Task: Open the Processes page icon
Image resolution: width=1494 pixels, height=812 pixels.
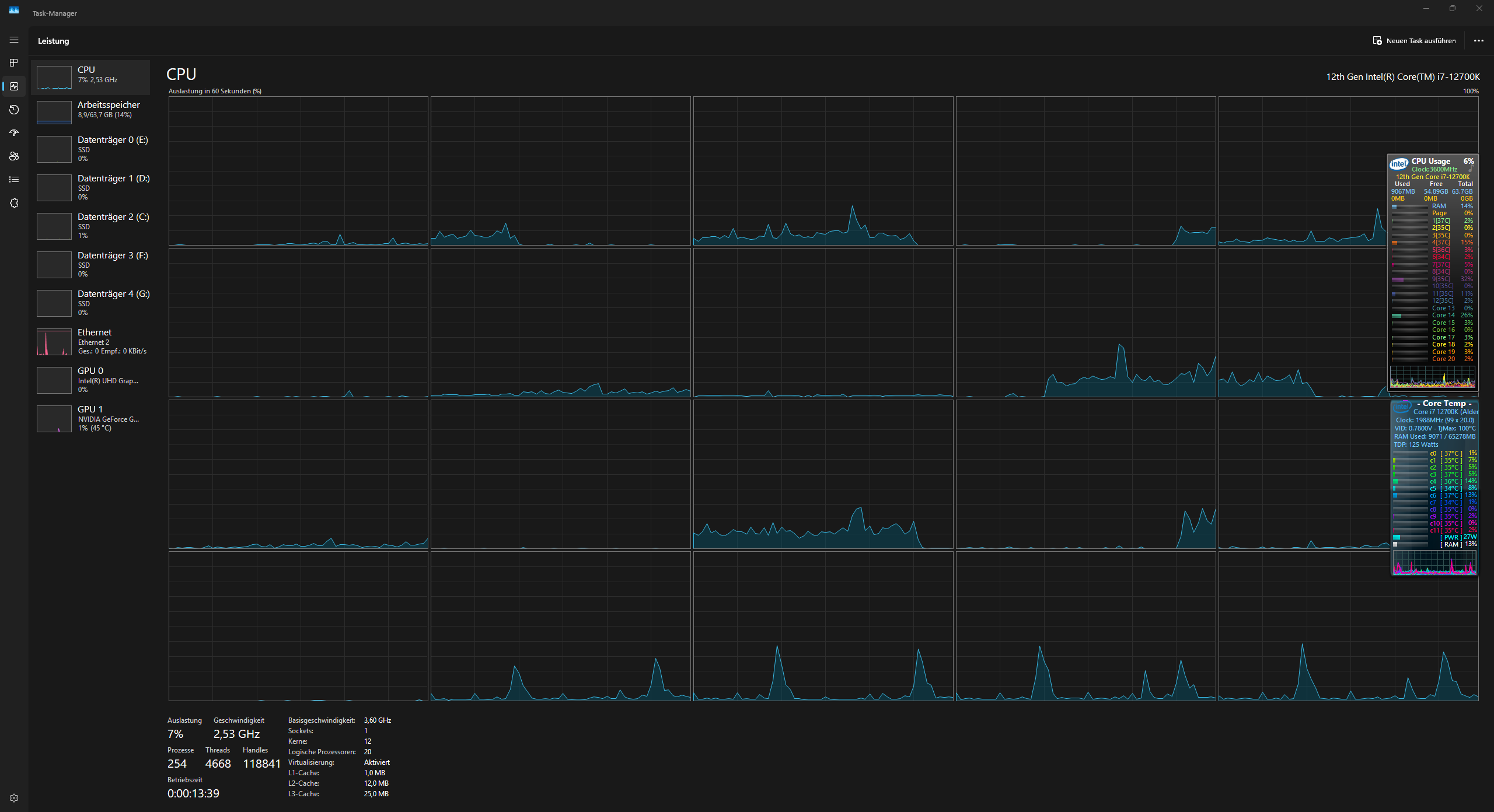Action: pyautogui.click(x=14, y=63)
